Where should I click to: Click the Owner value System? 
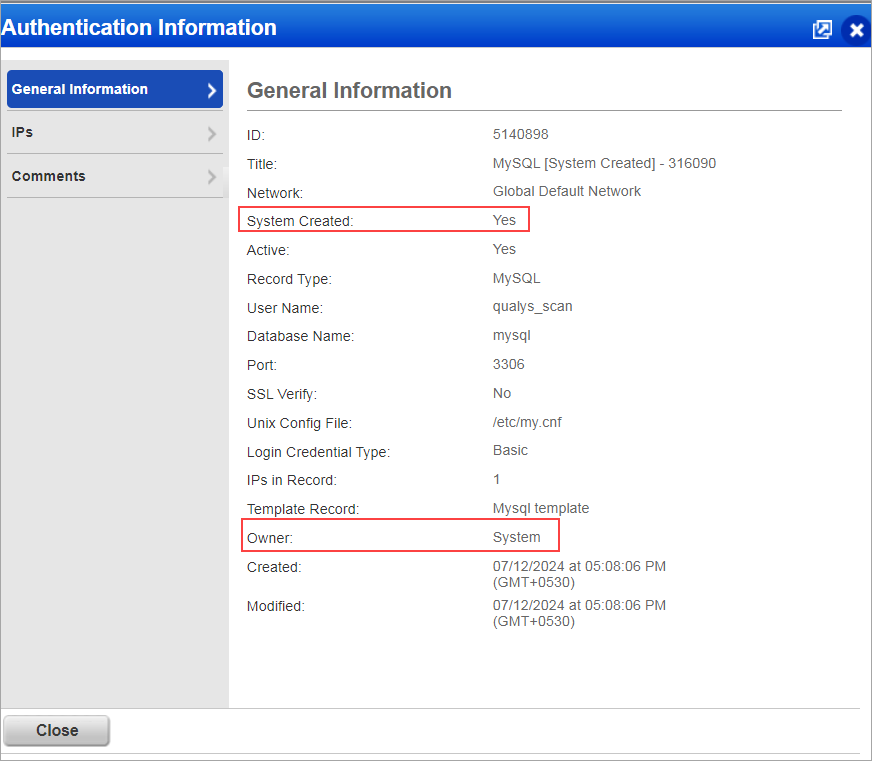pos(516,537)
